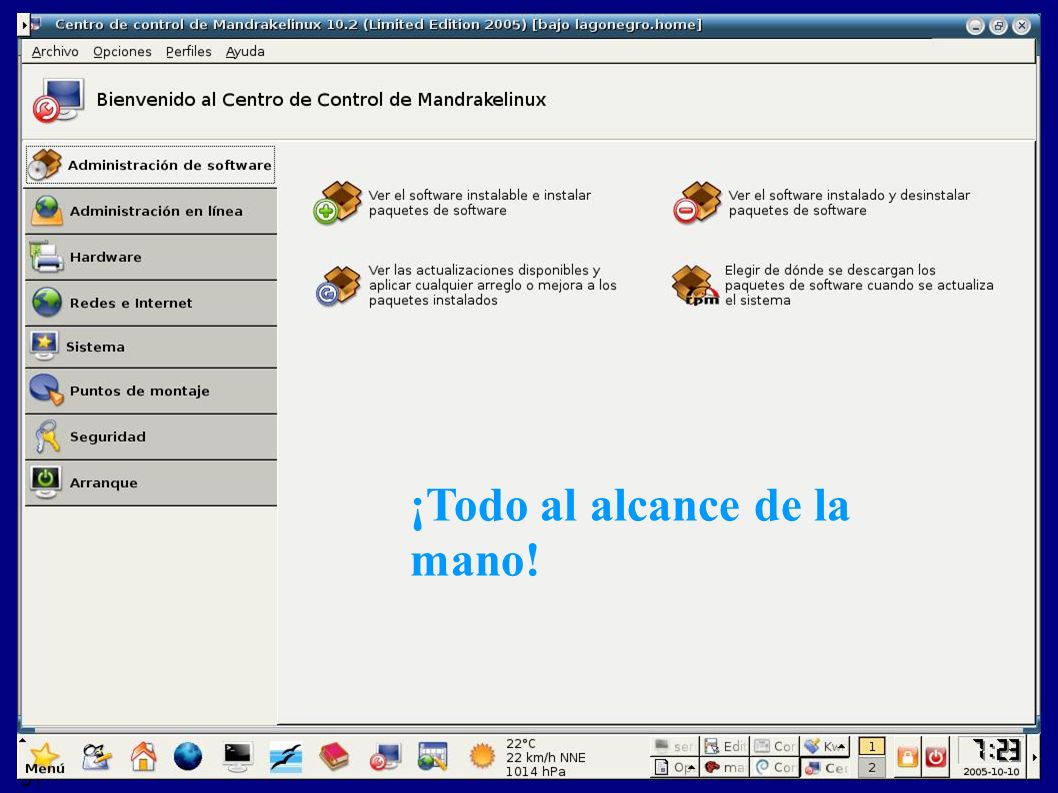
Task: Switch to virtual desktop 2
Action: click(x=872, y=767)
